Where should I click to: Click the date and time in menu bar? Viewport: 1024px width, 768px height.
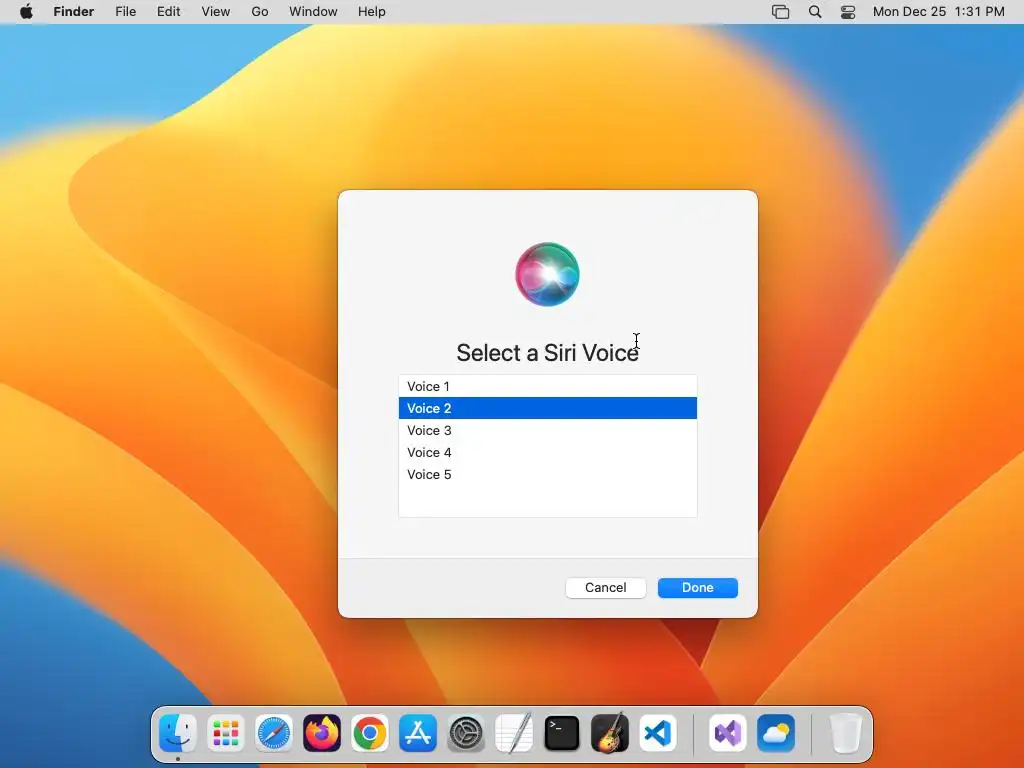(938, 12)
